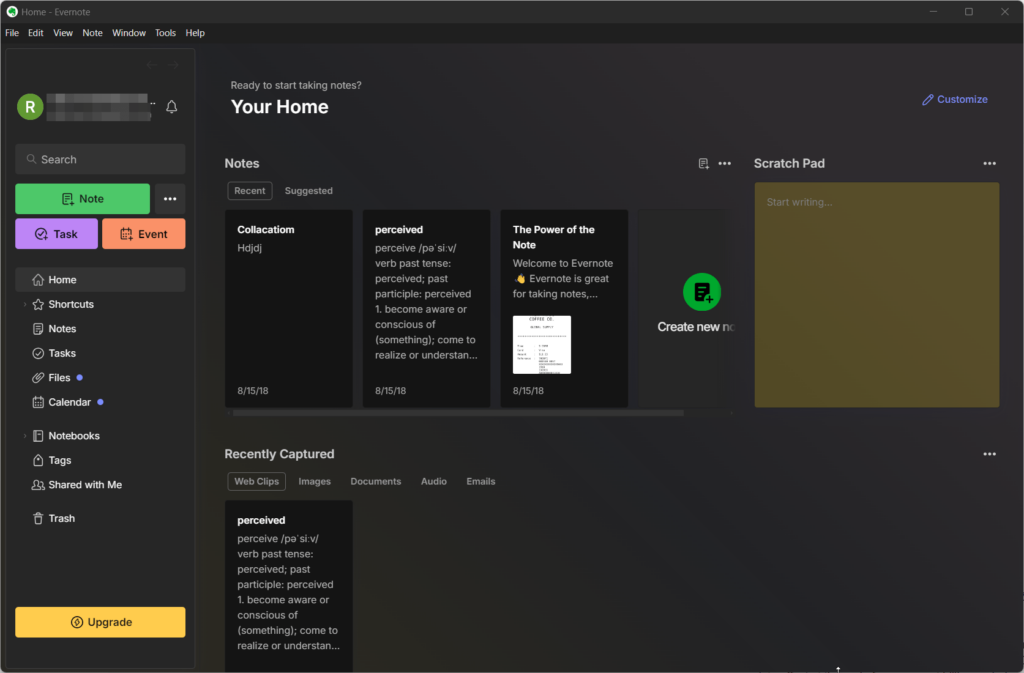This screenshot has width=1024, height=673.
Task: Switch to the Emails tab
Action: pyautogui.click(x=481, y=481)
